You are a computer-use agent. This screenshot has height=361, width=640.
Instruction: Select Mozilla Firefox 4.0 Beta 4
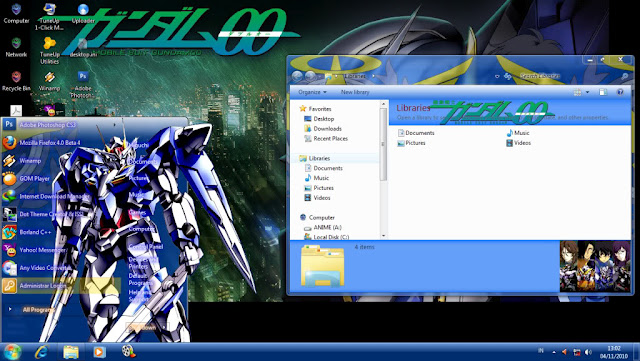point(50,143)
